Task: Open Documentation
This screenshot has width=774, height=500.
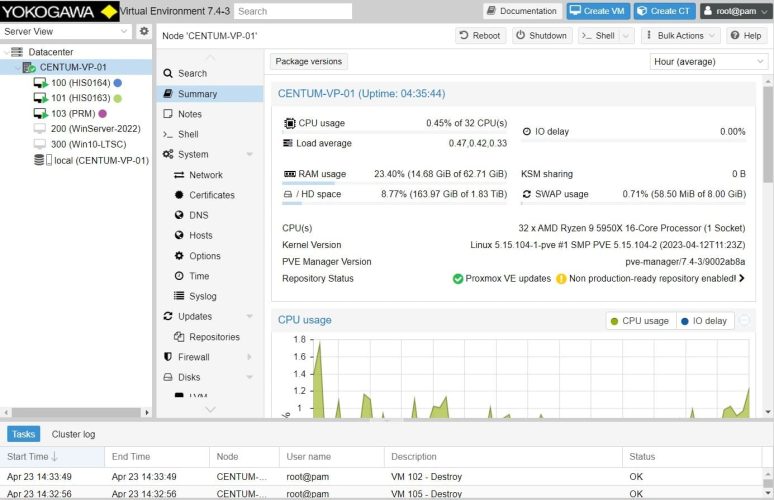Action: [522, 11]
